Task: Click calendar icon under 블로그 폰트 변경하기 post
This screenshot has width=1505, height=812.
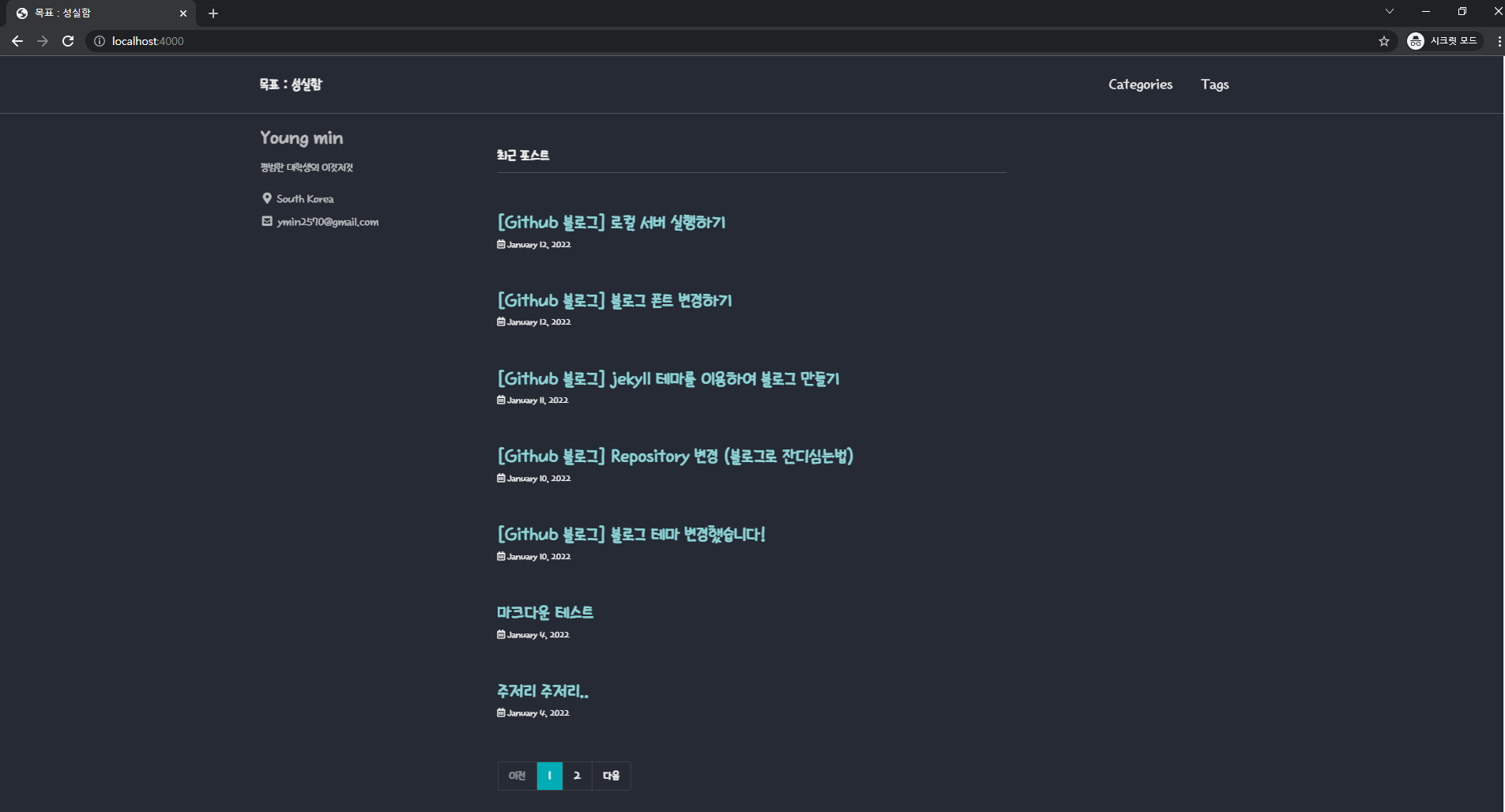Action: pos(501,321)
